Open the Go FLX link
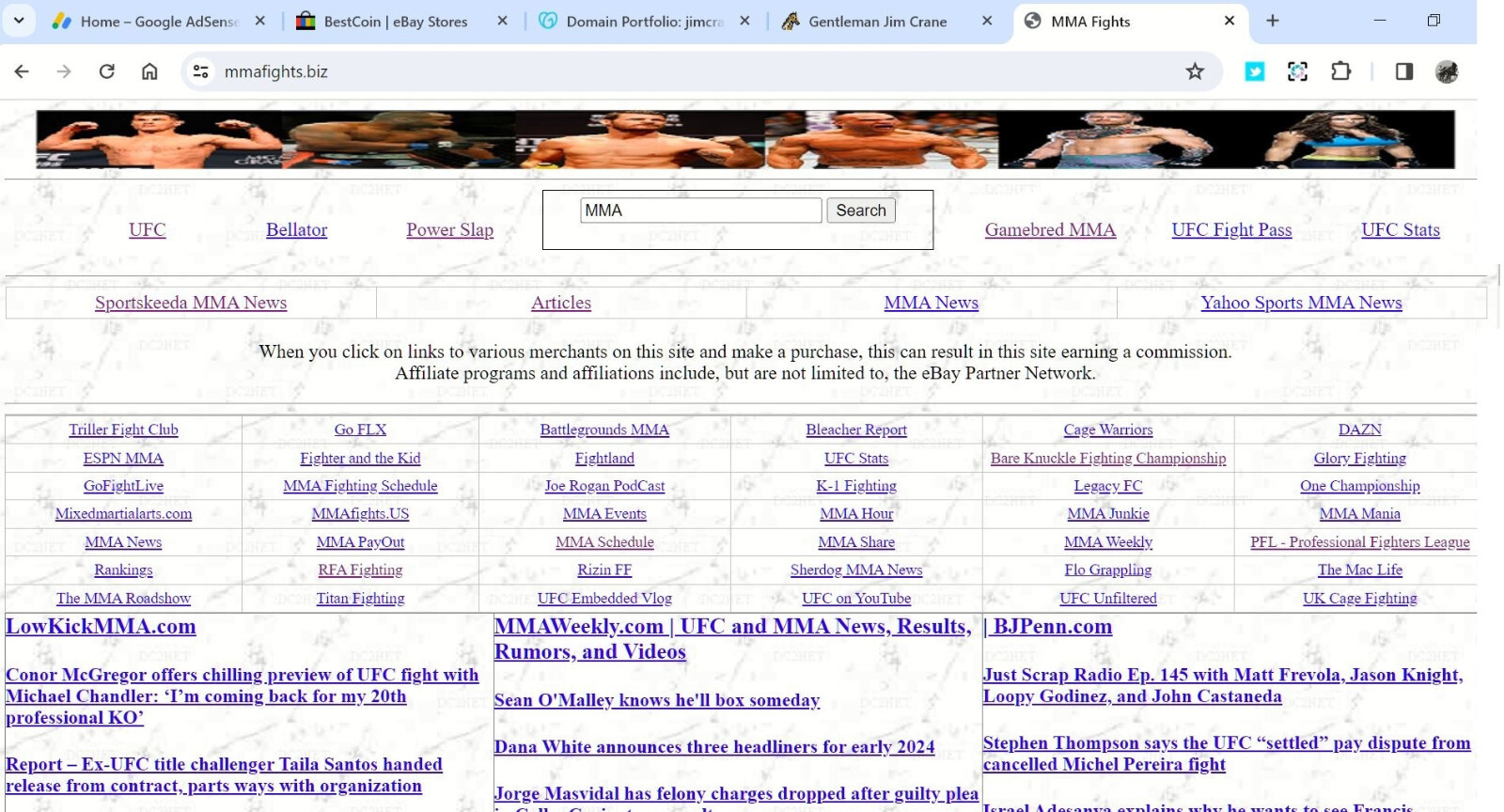 pos(360,429)
